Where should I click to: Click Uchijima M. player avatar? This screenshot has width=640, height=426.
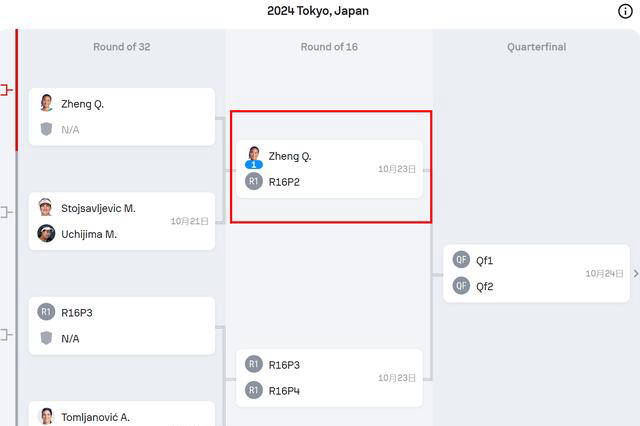tap(46, 233)
